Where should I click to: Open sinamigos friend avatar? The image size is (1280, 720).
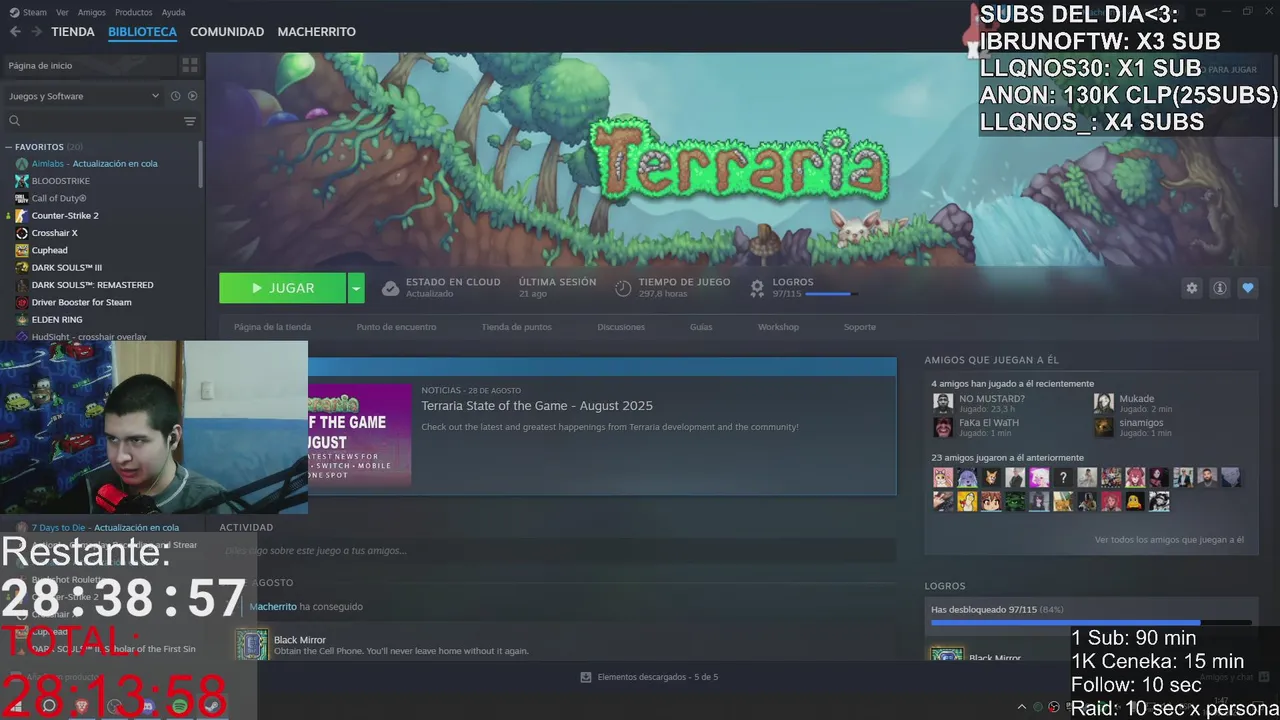1103,427
